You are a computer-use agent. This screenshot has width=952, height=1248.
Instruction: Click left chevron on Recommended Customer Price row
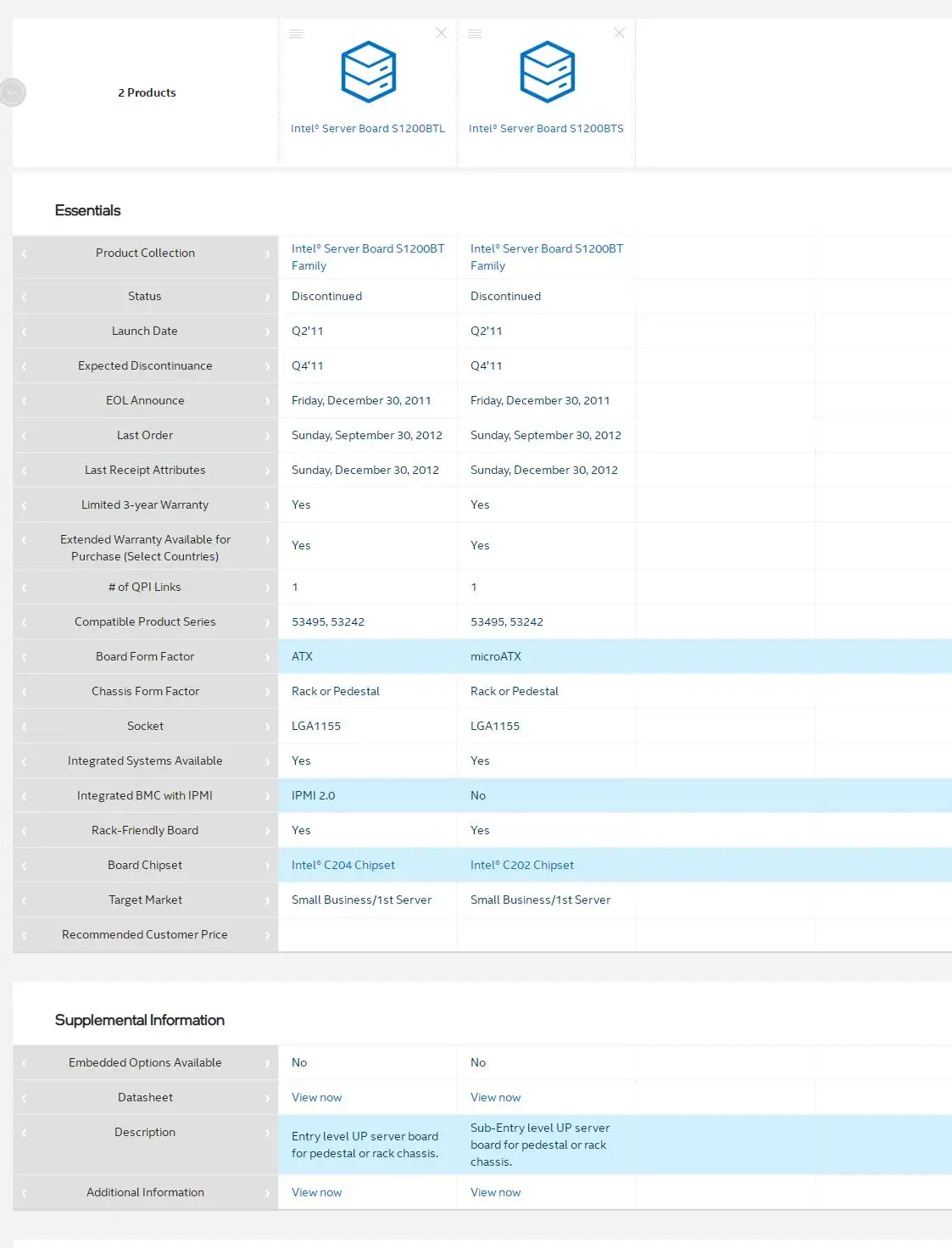point(24,935)
